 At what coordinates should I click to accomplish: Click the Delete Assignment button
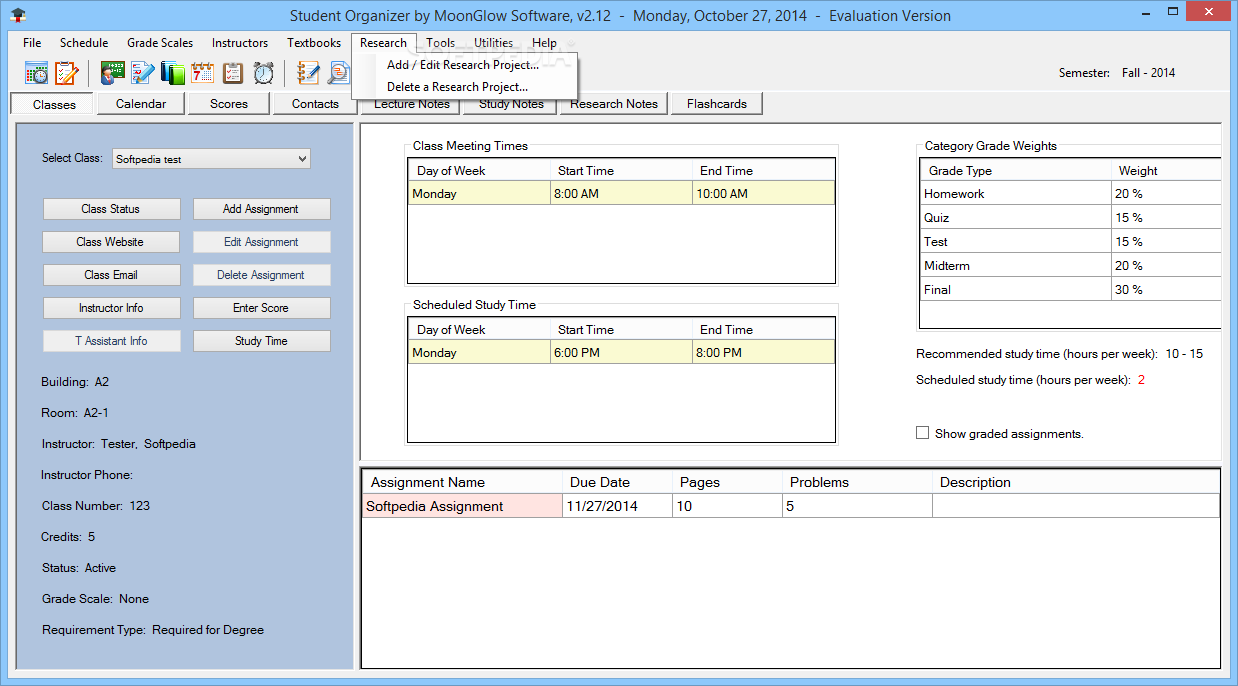coord(261,275)
